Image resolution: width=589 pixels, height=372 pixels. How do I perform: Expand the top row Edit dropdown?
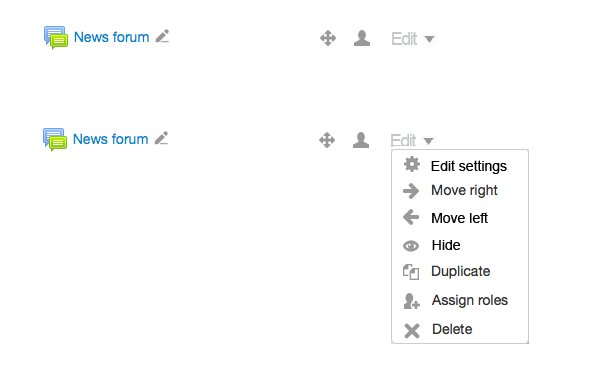(x=413, y=39)
